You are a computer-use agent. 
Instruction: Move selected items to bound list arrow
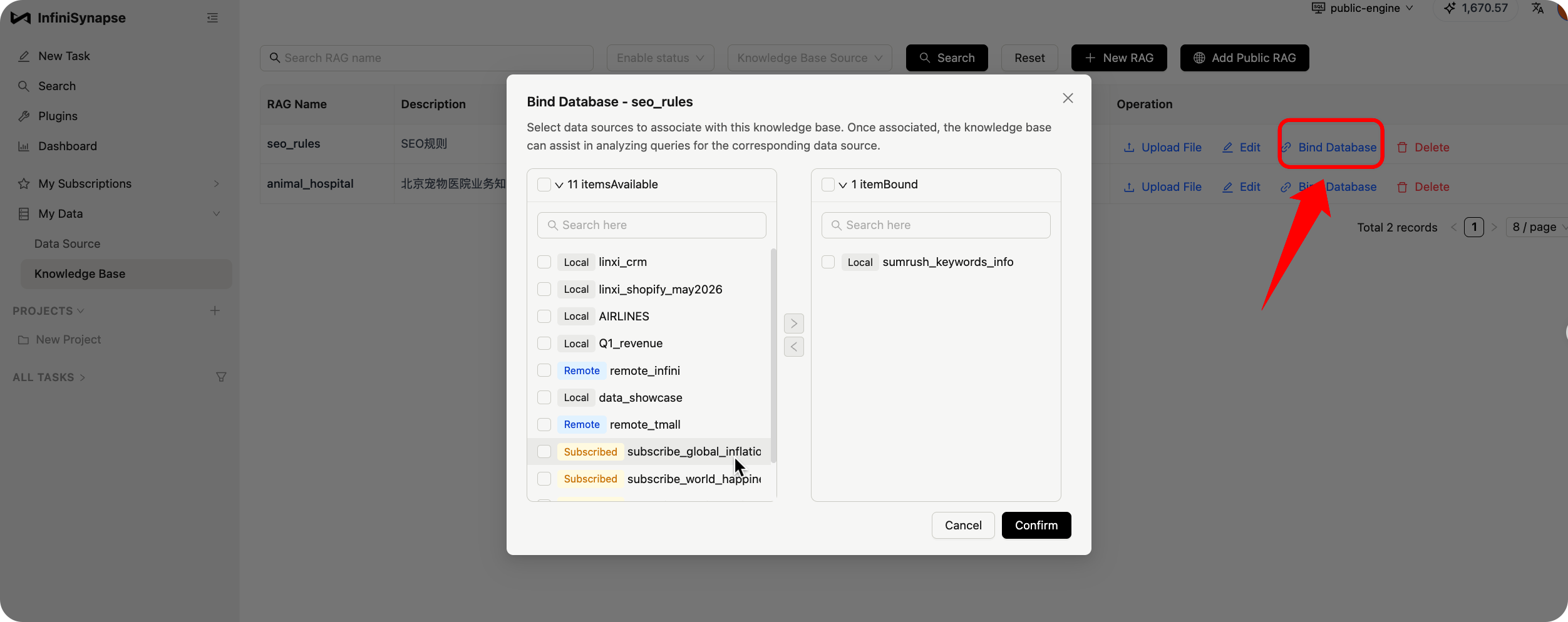pos(793,324)
